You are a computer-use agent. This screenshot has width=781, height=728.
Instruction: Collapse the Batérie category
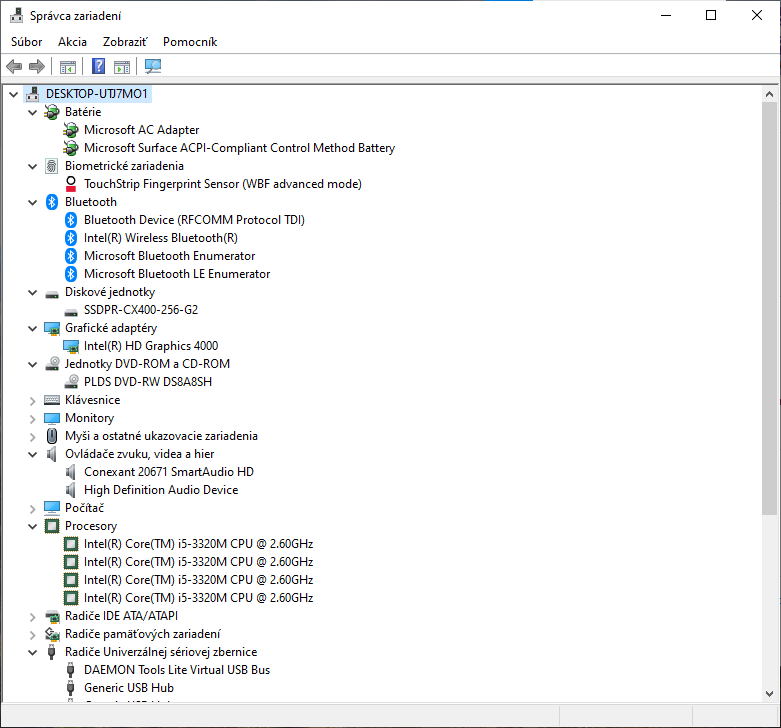coord(32,113)
